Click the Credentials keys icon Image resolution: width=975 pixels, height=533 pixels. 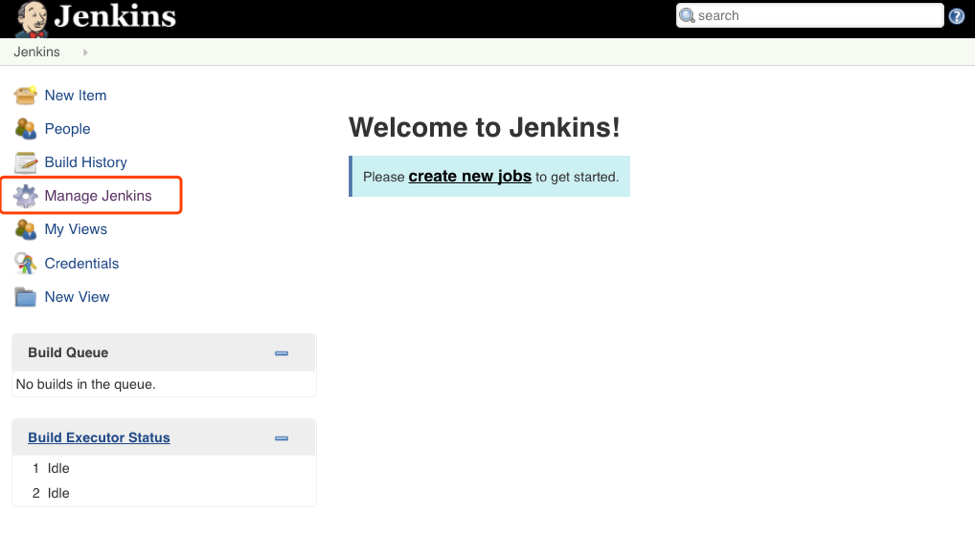pos(25,263)
